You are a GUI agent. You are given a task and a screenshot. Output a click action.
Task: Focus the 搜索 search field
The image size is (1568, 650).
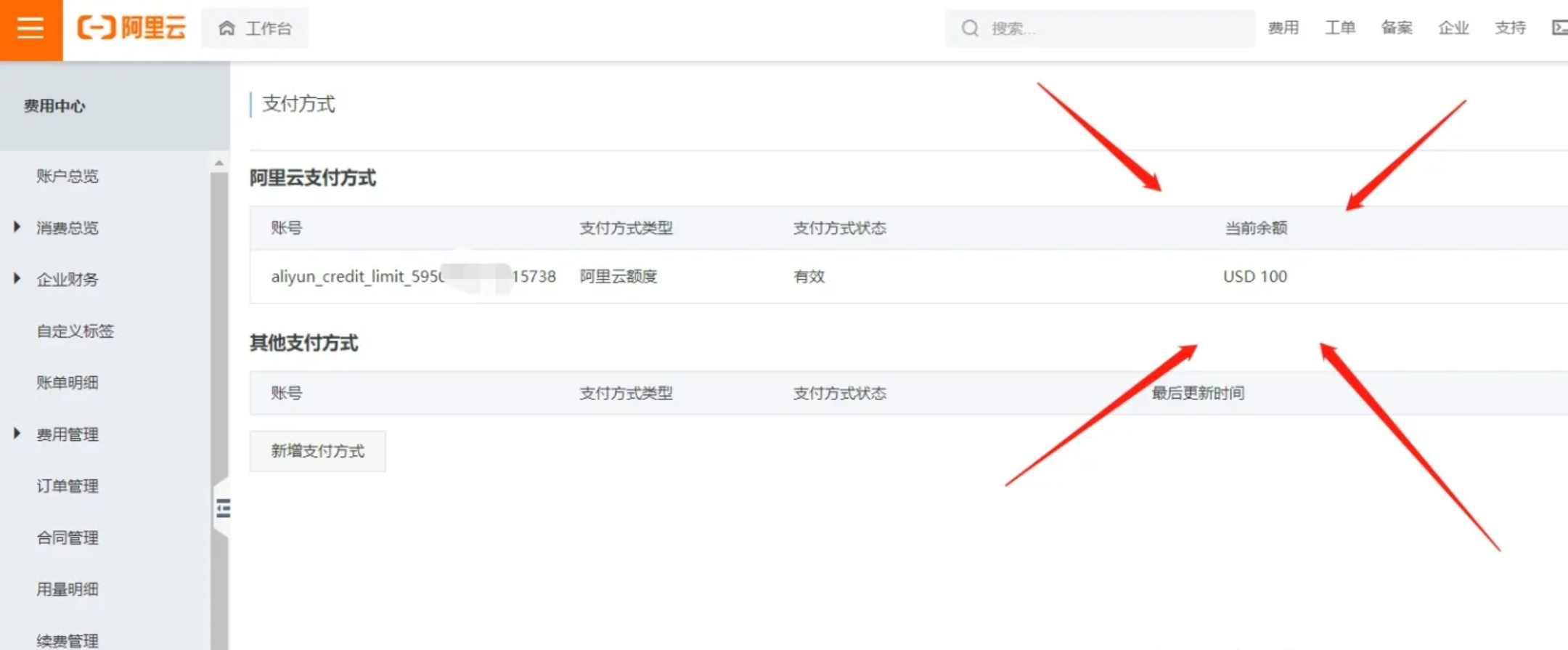pos(1100,28)
